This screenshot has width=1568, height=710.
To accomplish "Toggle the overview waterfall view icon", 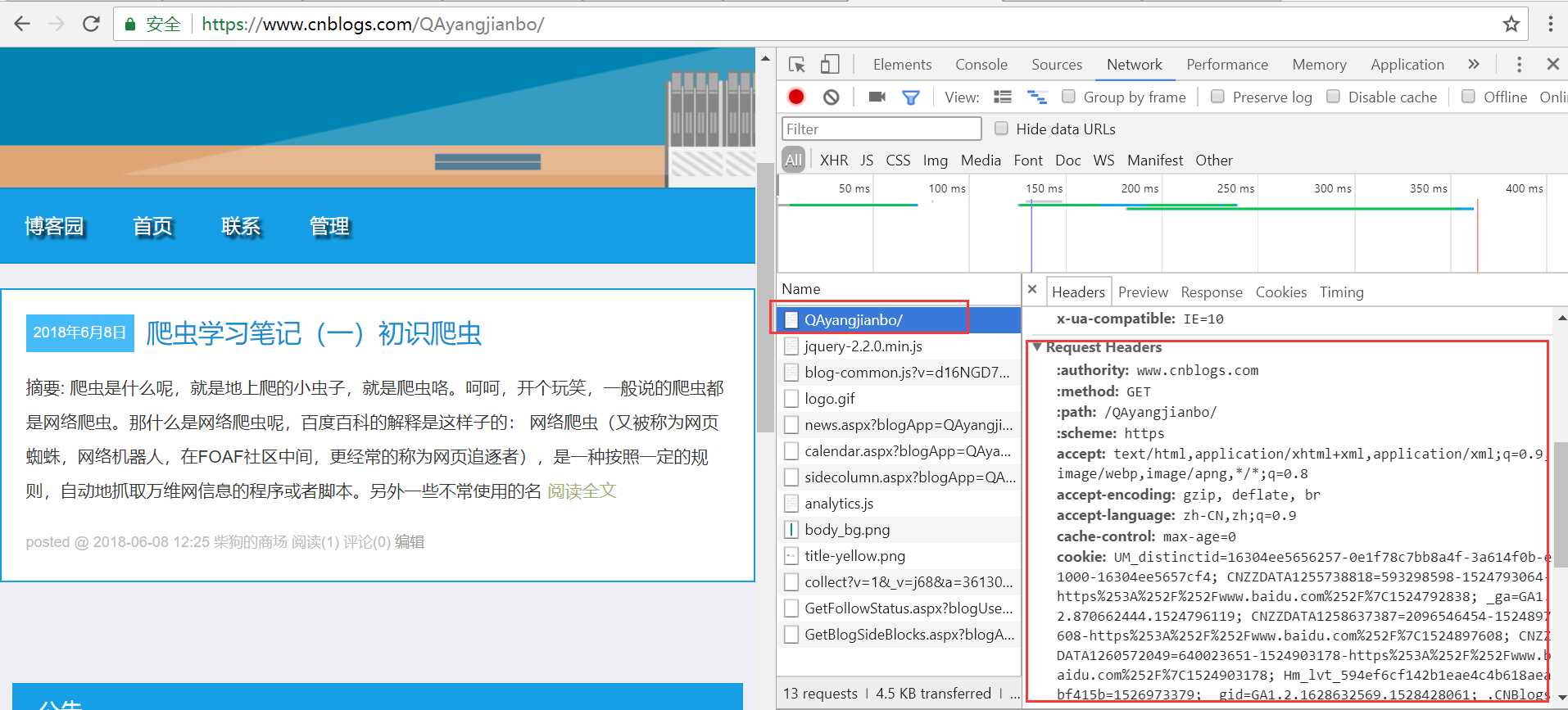I will [x=1037, y=97].
